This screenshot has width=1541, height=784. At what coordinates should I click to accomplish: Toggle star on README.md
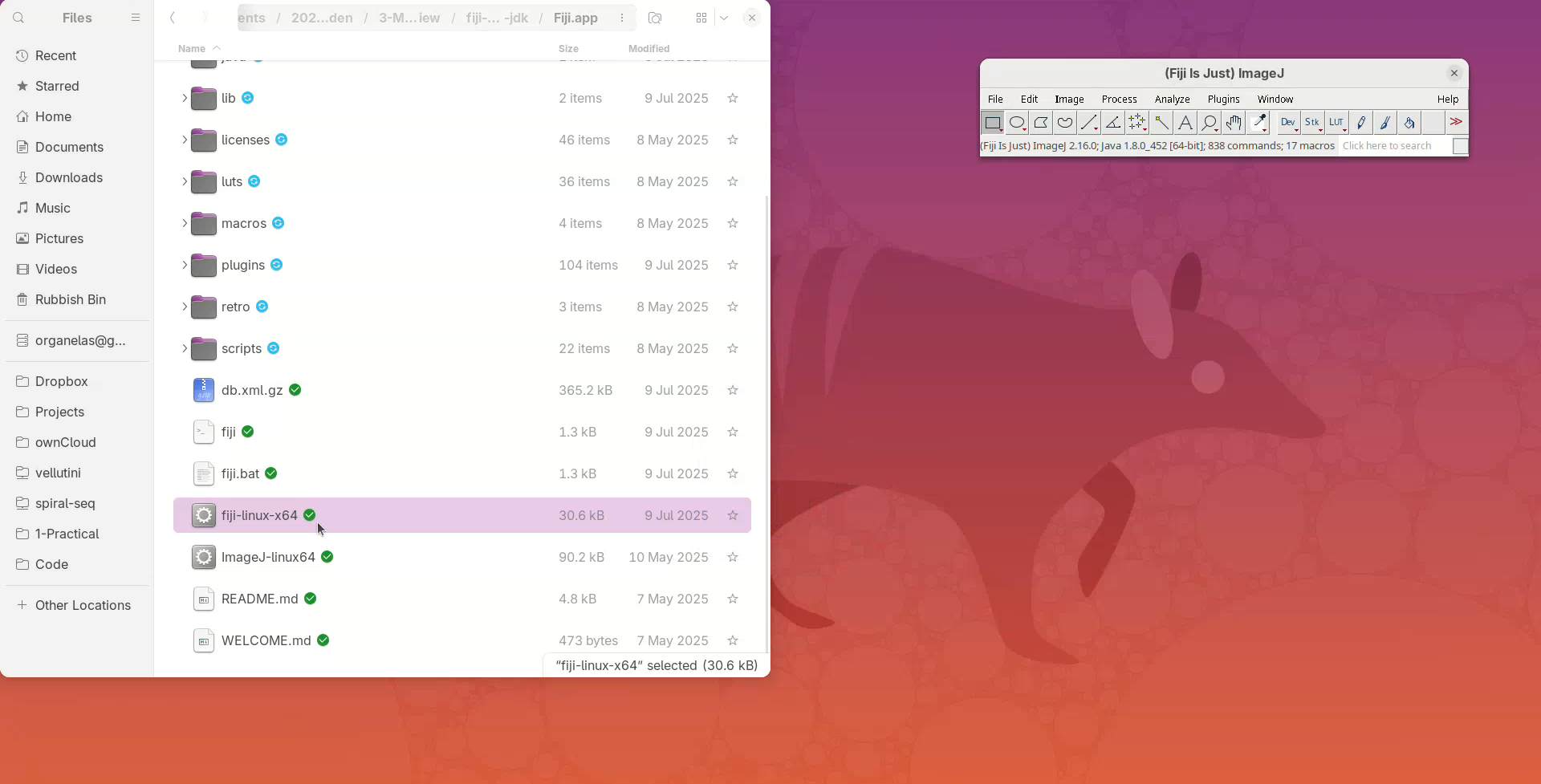pyautogui.click(x=732, y=599)
